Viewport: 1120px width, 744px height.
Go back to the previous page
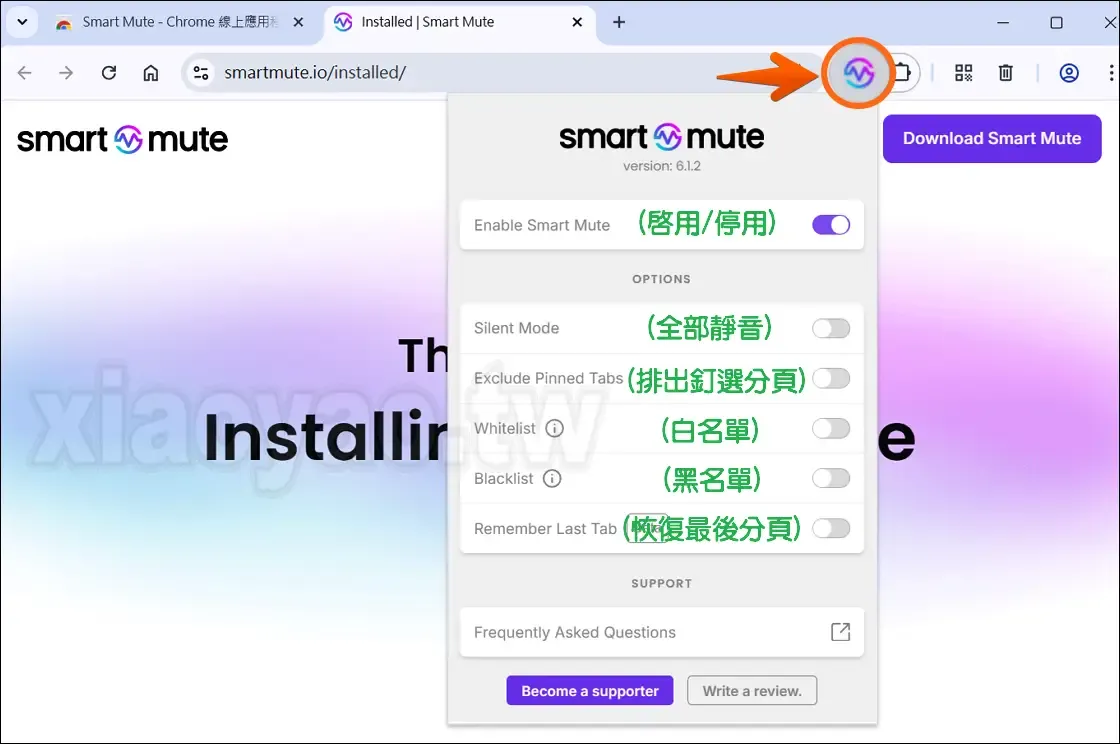pos(25,73)
